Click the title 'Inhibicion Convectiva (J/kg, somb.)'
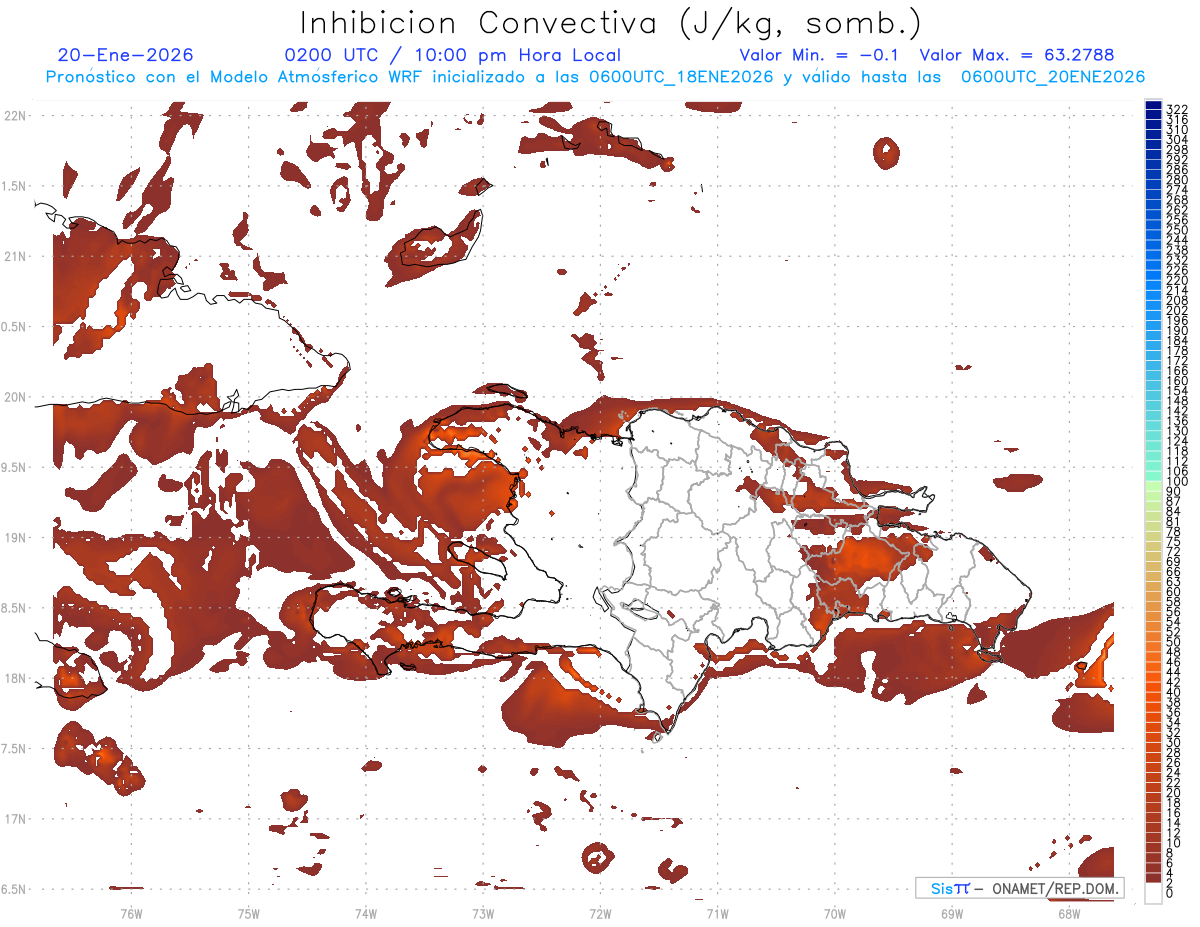Viewport: 1200px width, 927px height. [x=611, y=23]
